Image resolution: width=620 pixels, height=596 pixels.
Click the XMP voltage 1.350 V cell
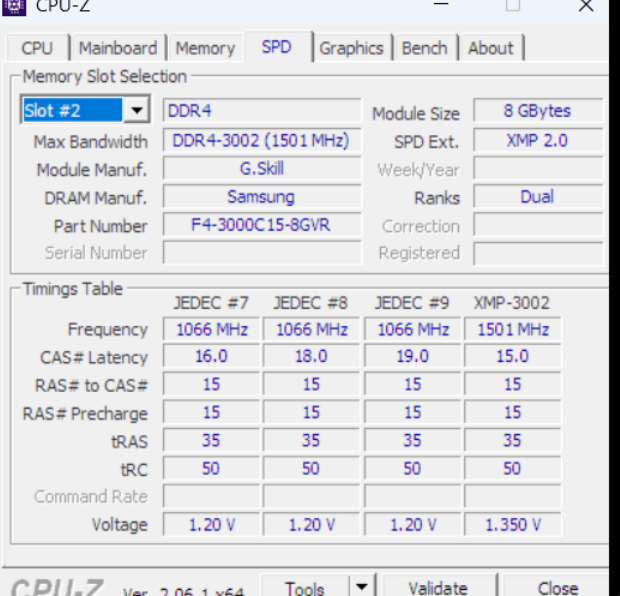click(513, 525)
